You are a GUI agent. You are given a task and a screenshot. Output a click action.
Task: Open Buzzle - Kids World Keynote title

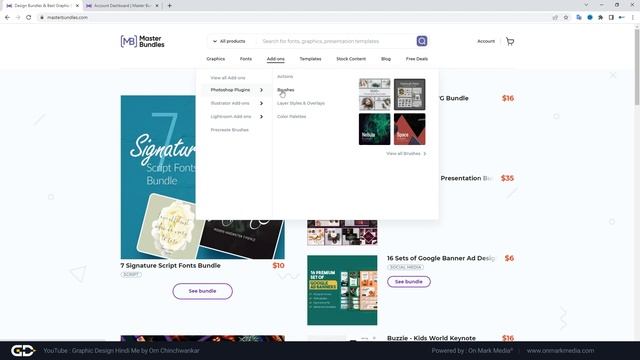coord(431,338)
